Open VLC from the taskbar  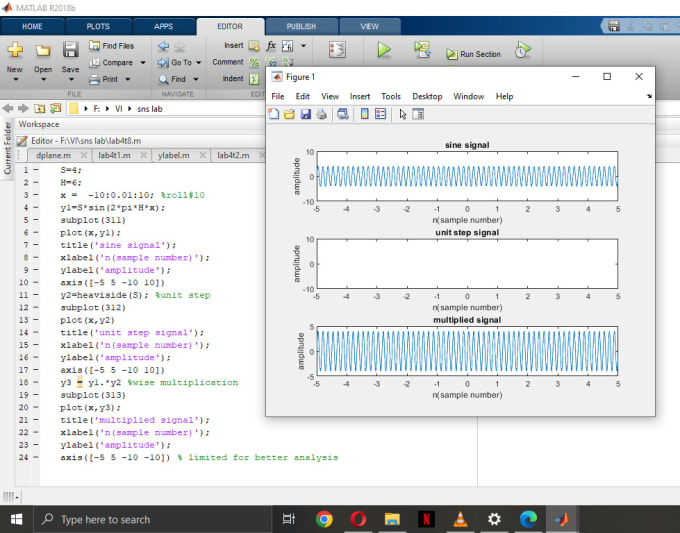[x=460, y=519]
